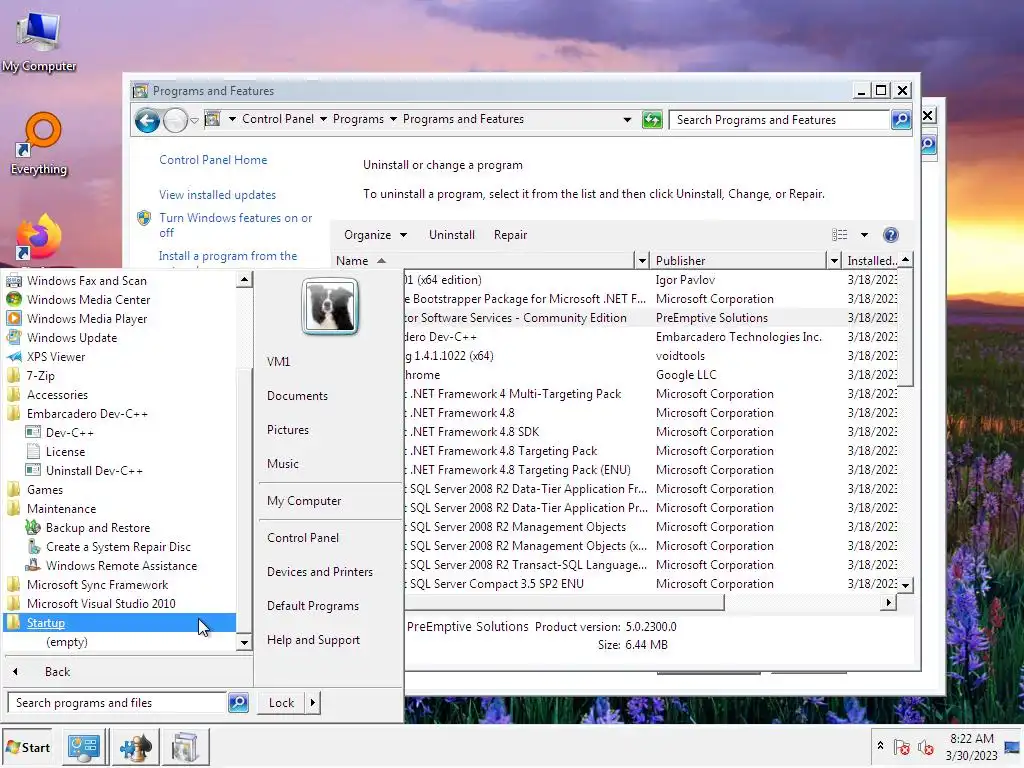Click the muted volume tray icon
This screenshot has height=768, width=1024.
(x=926, y=747)
